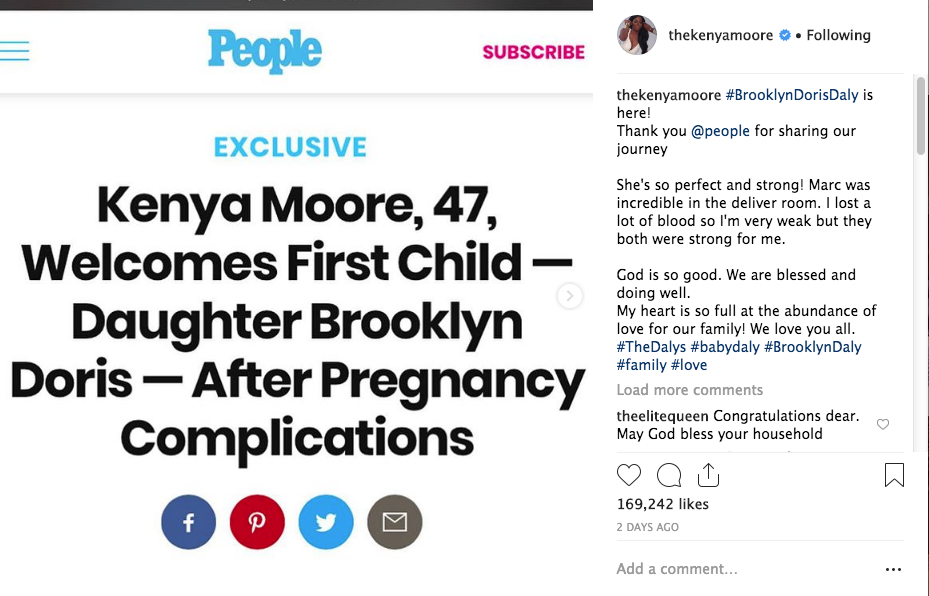
Task: Like theelitequeen's comment
Action: (x=883, y=425)
